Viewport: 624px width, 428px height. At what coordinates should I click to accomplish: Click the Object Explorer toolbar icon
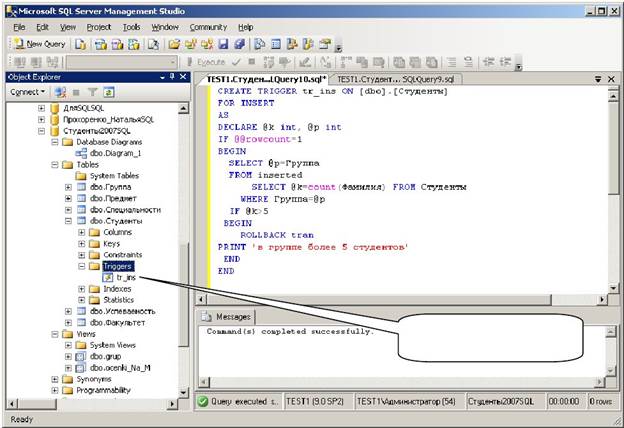pyautogui.click(x=292, y=44)
